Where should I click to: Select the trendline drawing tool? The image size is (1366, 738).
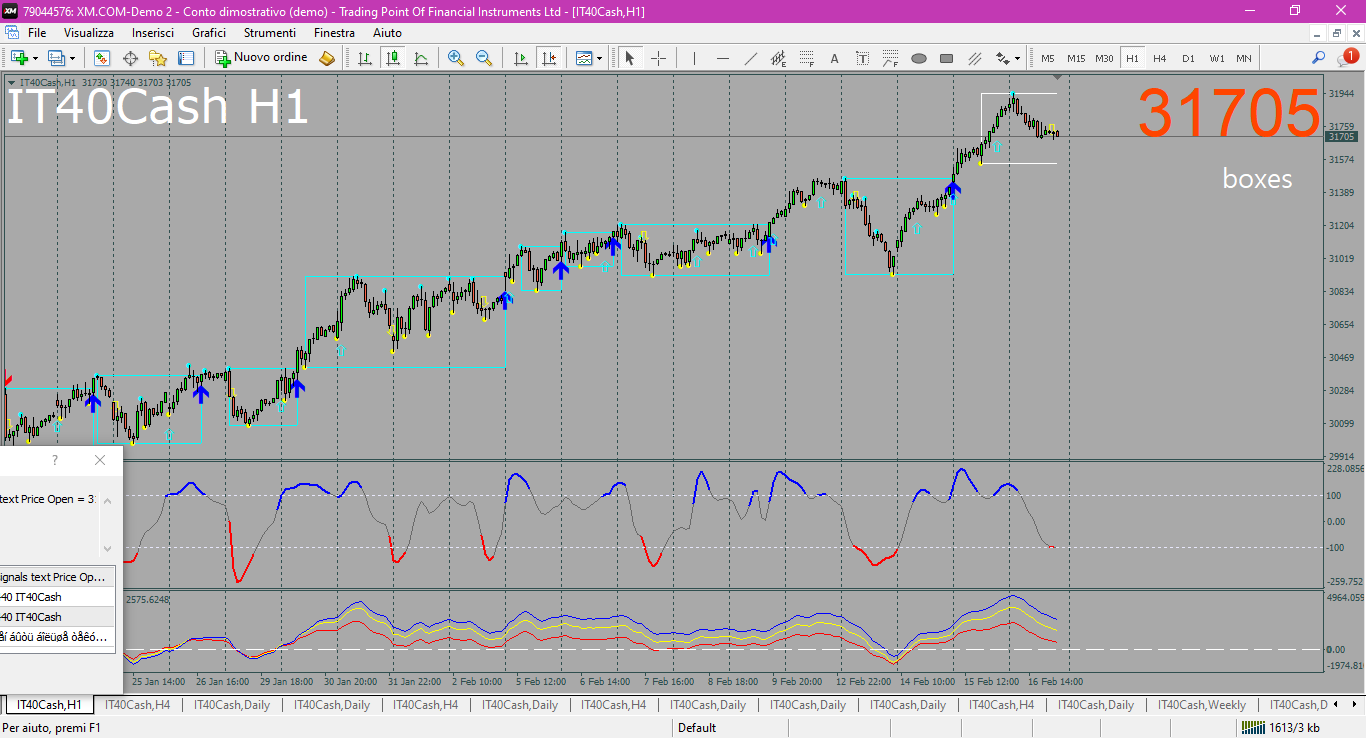[750, 58]
